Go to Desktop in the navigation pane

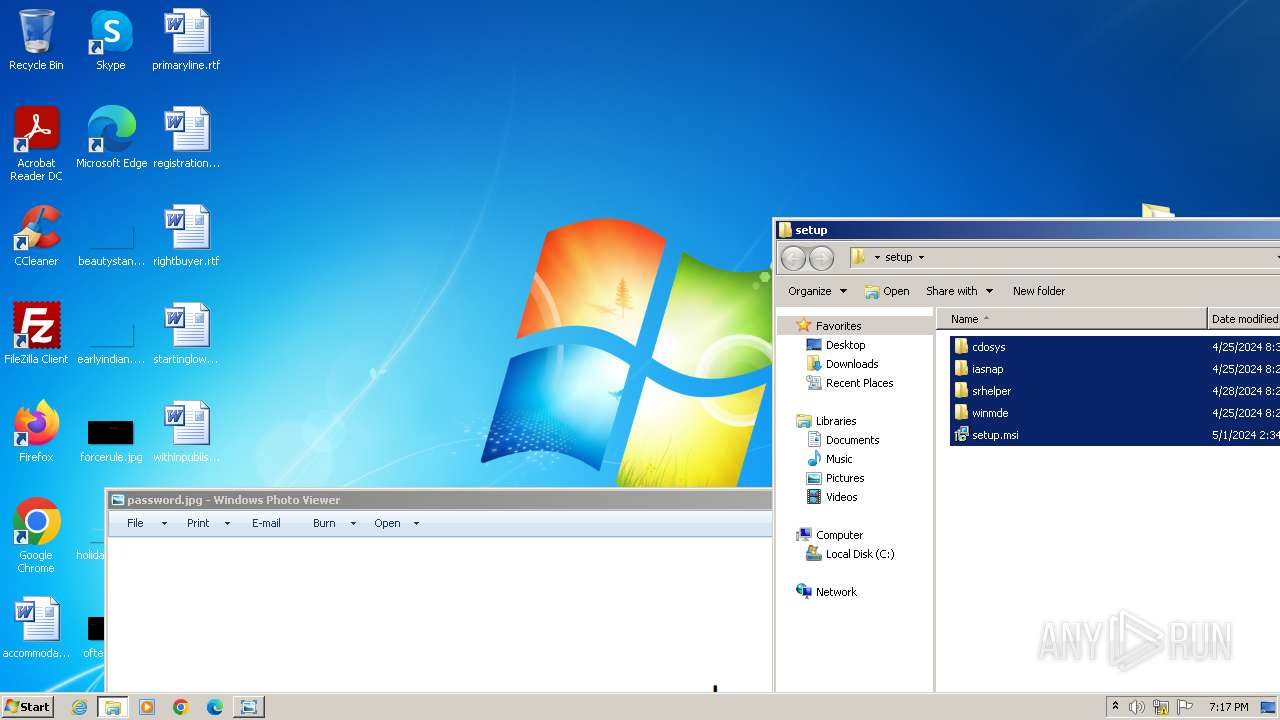pyautogui.click(x=845, y=345)
